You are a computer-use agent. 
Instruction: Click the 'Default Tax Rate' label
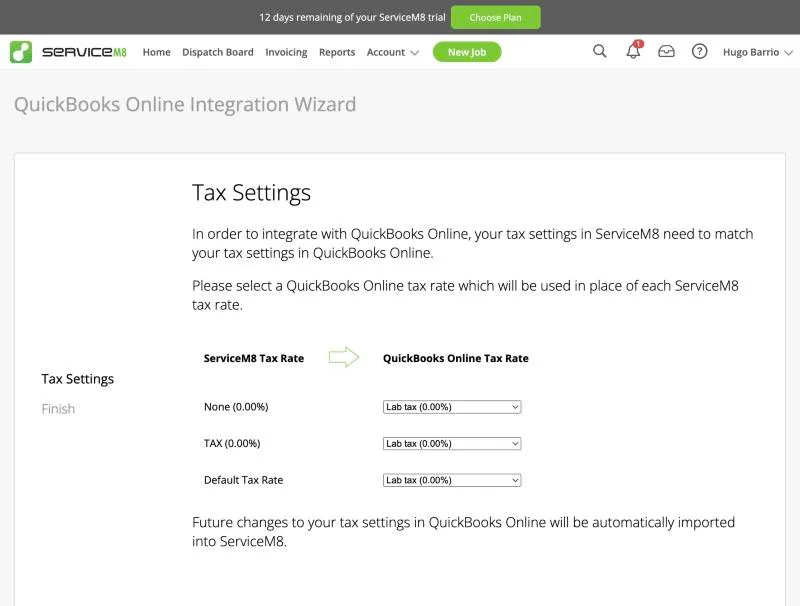tap(243, 480)
